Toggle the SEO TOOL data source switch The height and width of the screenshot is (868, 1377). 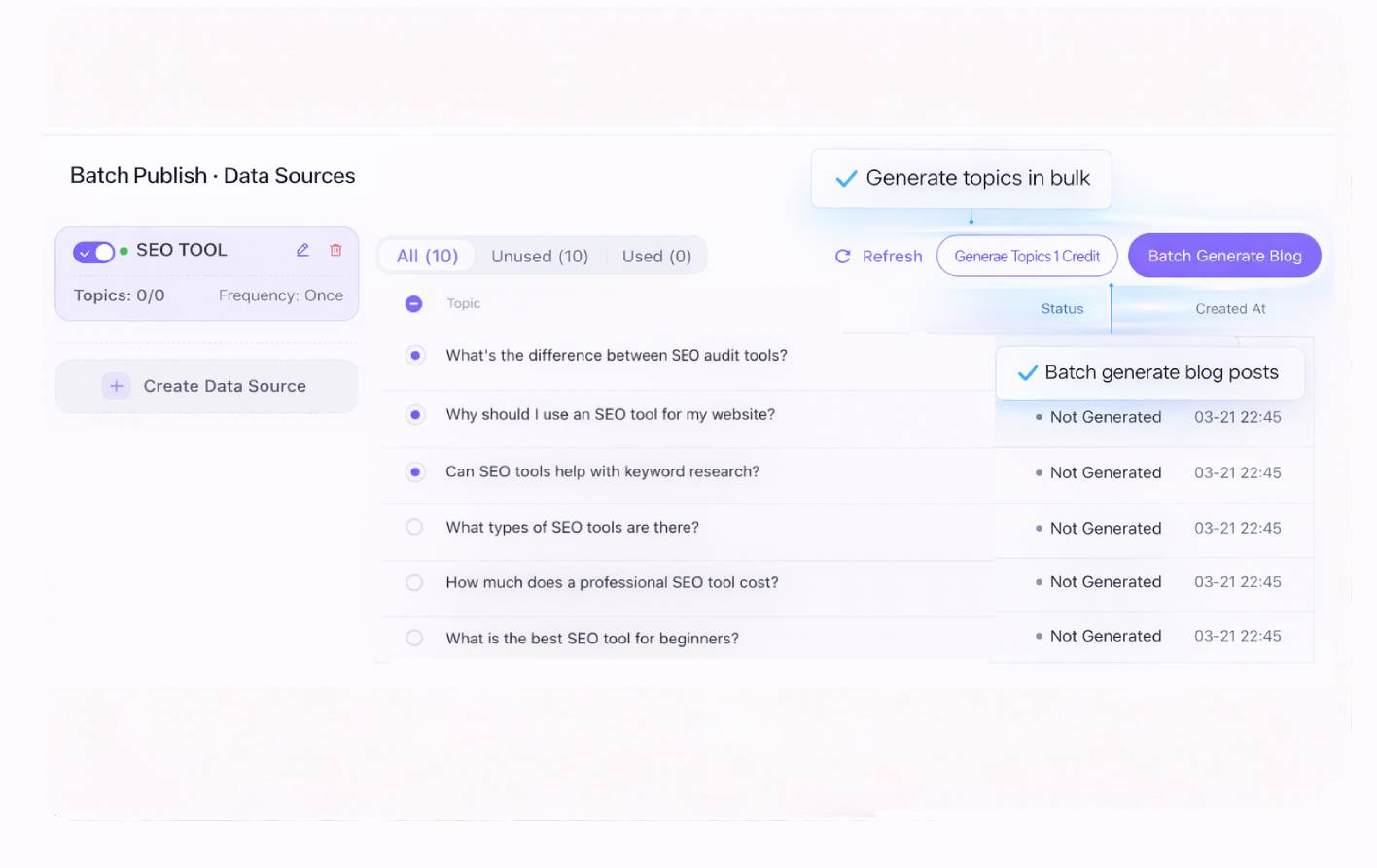tap(94, 252)
